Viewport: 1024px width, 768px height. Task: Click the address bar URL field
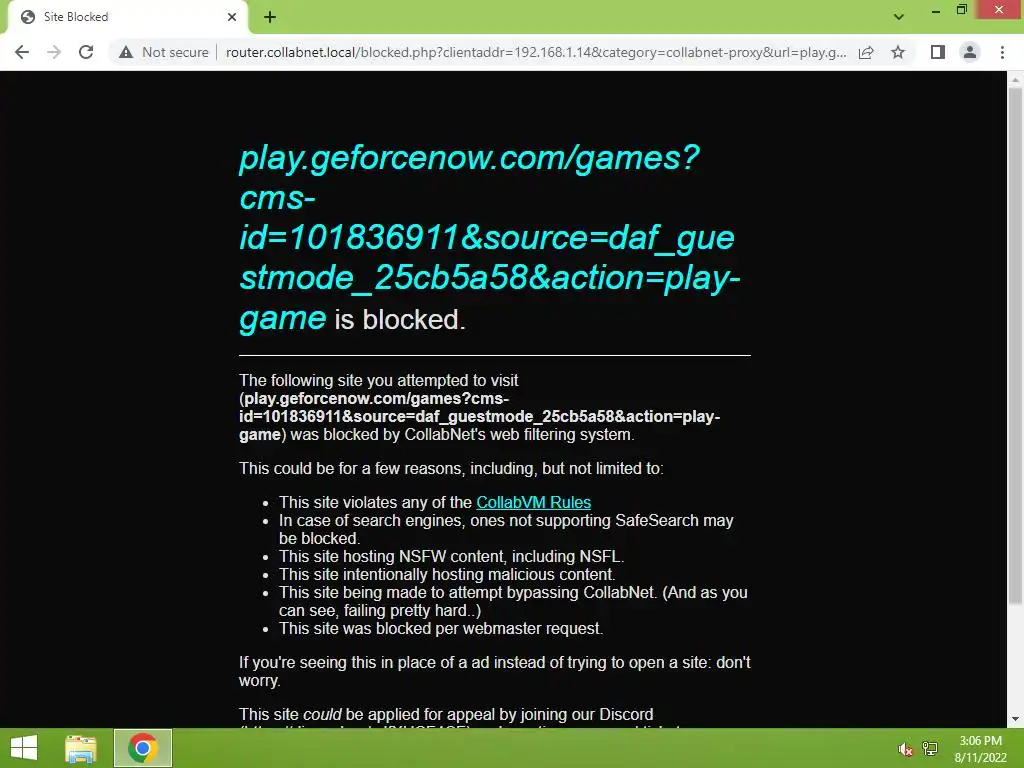click(536, 52)
